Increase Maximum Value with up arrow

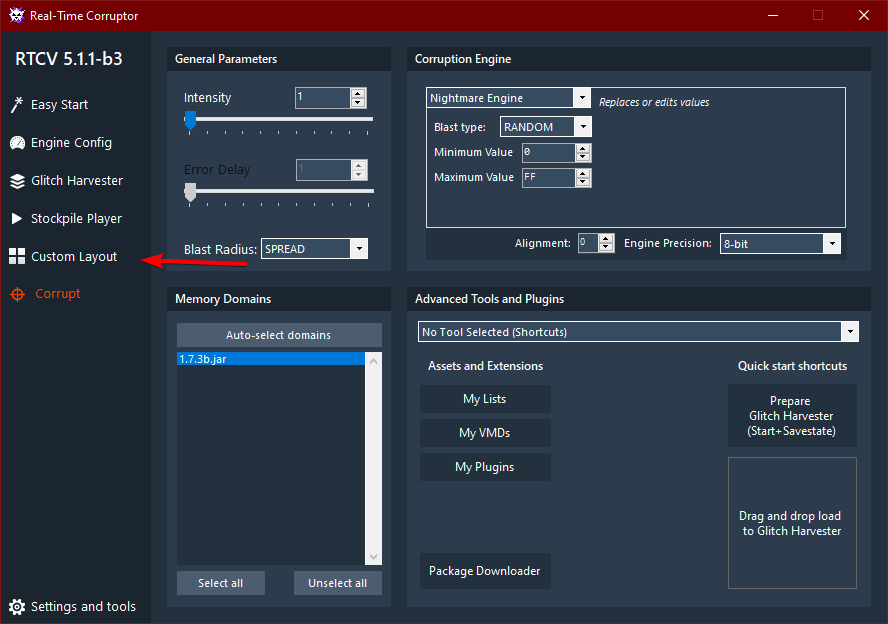pyautogui.click(x=583, y=173)
